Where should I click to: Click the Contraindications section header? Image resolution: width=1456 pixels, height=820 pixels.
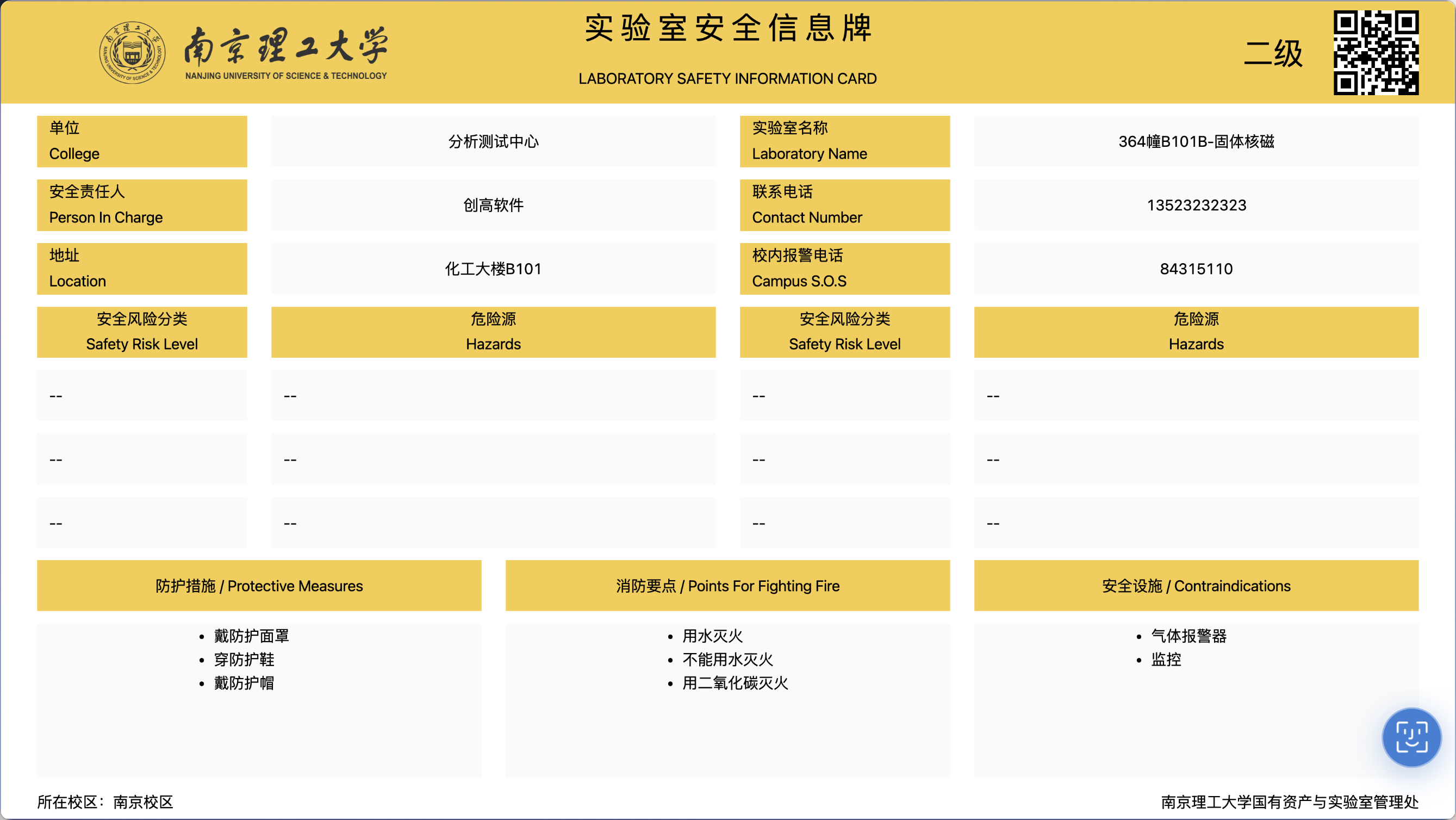click(1196, 586)
